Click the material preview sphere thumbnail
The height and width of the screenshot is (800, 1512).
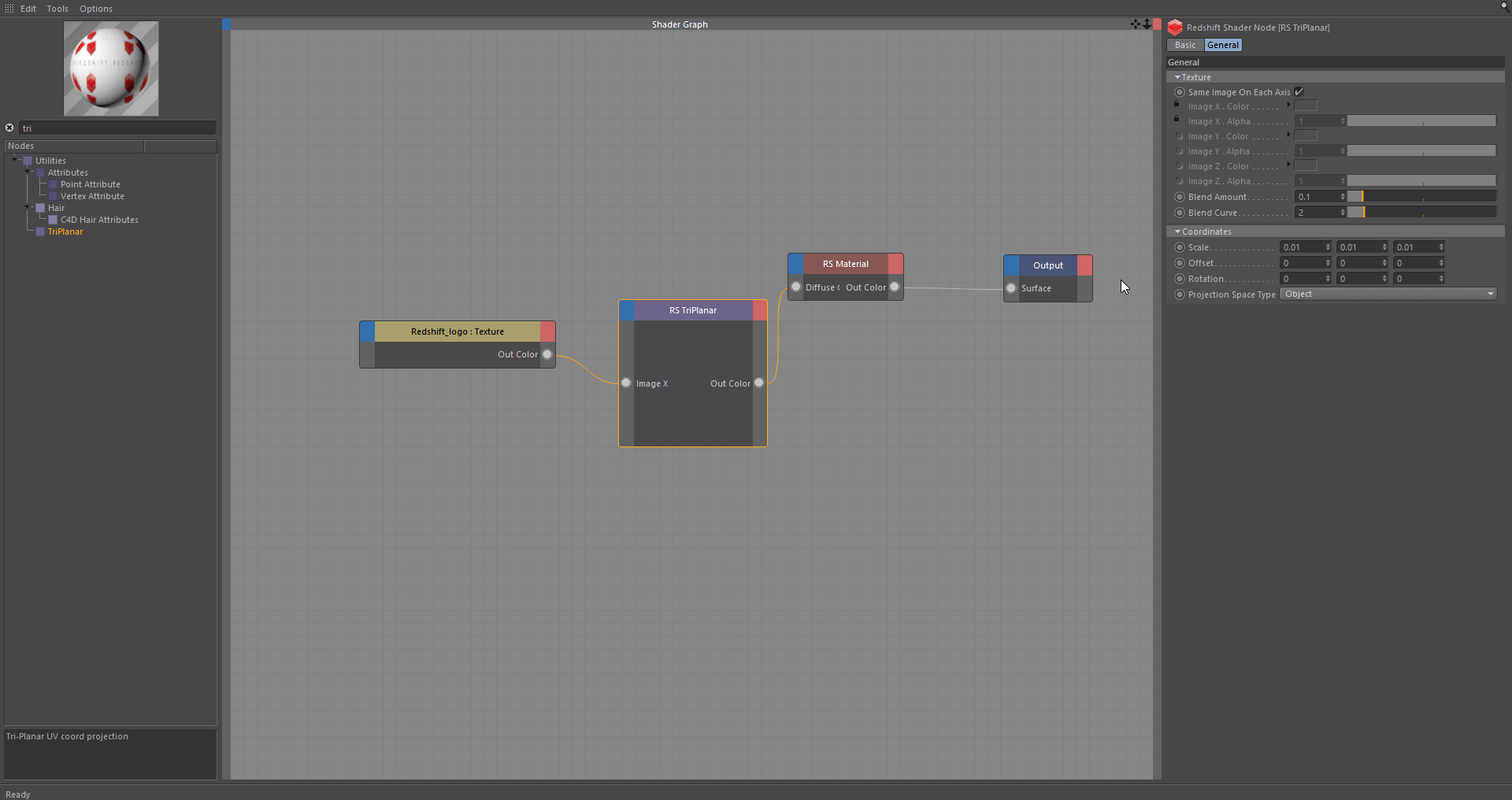pos(111,69)
